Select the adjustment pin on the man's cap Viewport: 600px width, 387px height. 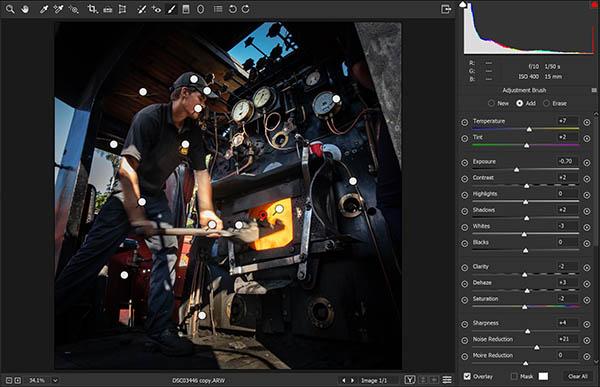tap(194, 79)
